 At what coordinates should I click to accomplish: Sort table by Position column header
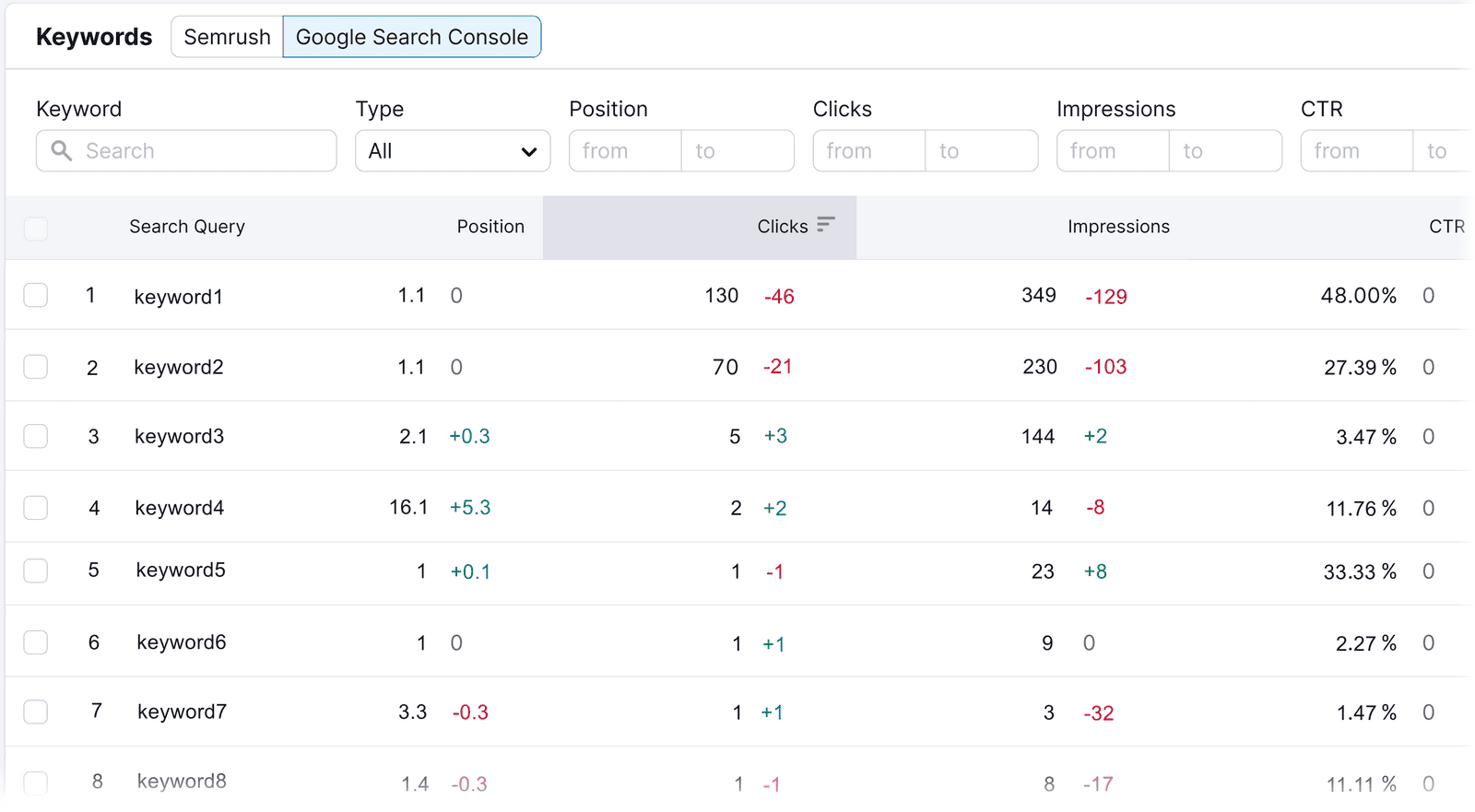tap(490, 227)
